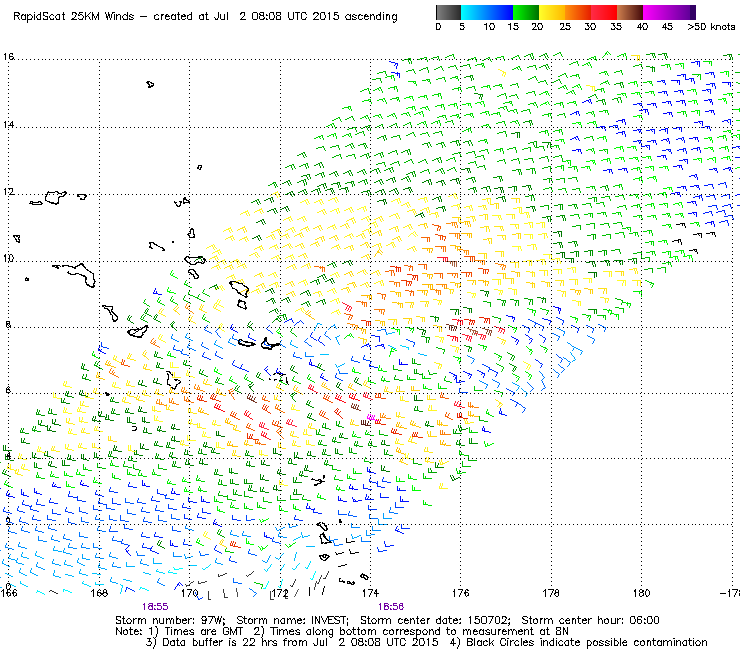Click the purple time label below longitude 174

pyautogui.click(x=391, y=607)
